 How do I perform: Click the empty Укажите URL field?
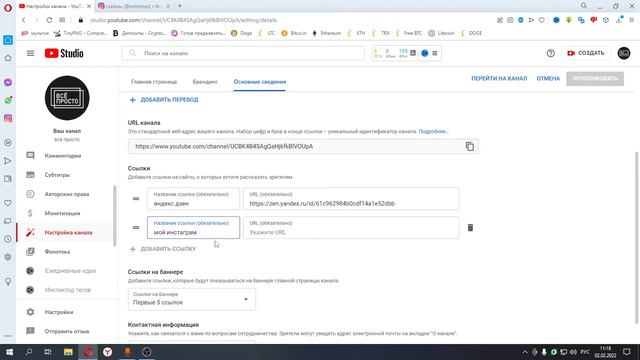[351, 228]
